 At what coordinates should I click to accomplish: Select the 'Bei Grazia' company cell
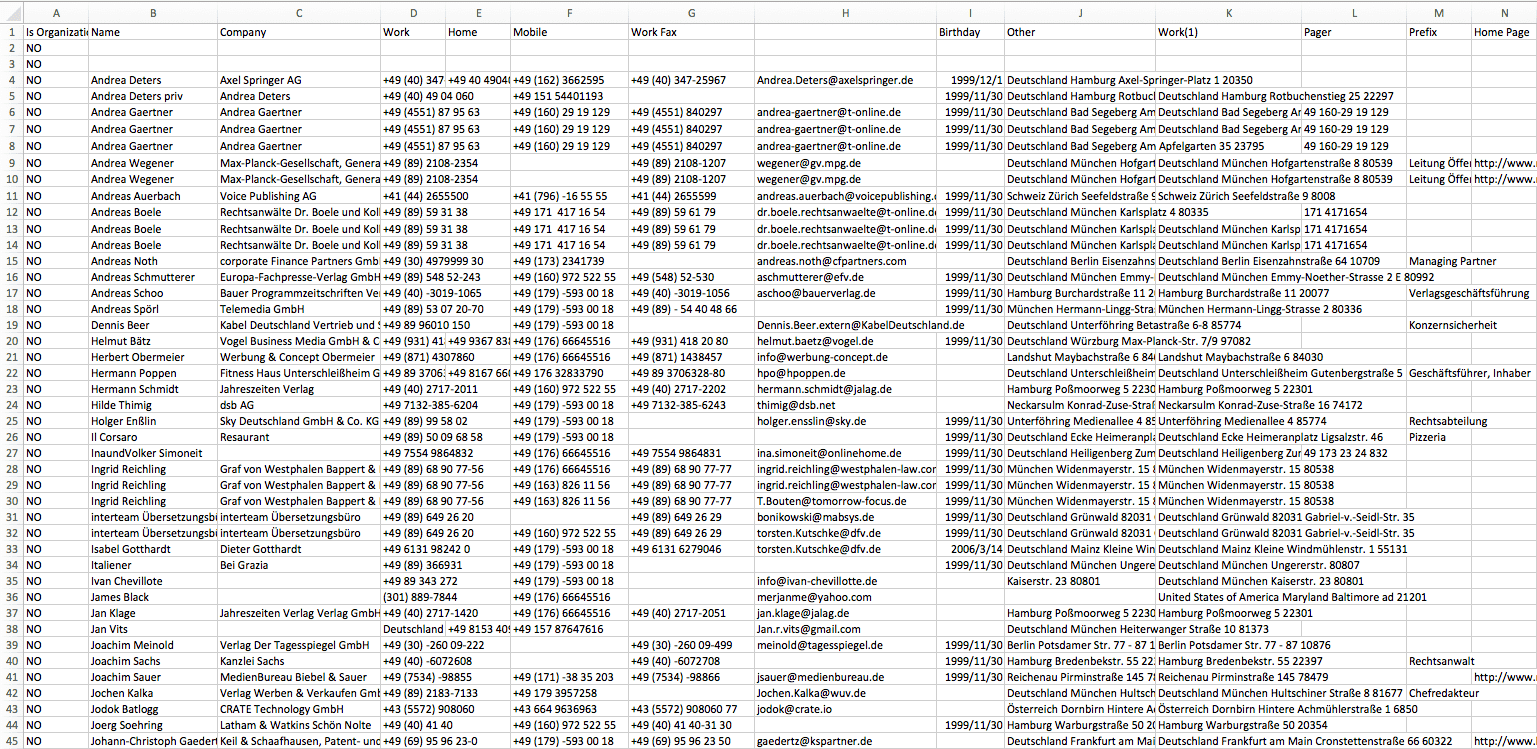point(299,565)
